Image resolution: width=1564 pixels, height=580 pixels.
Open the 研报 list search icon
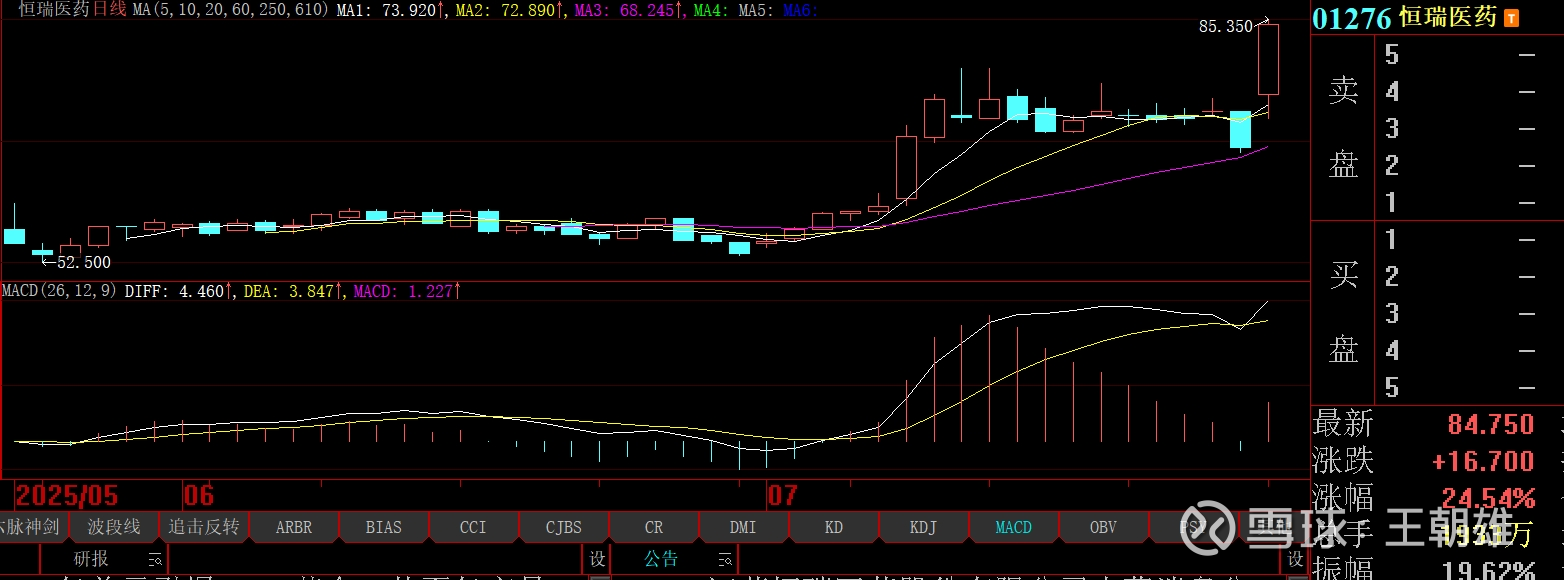coord(155,559)
